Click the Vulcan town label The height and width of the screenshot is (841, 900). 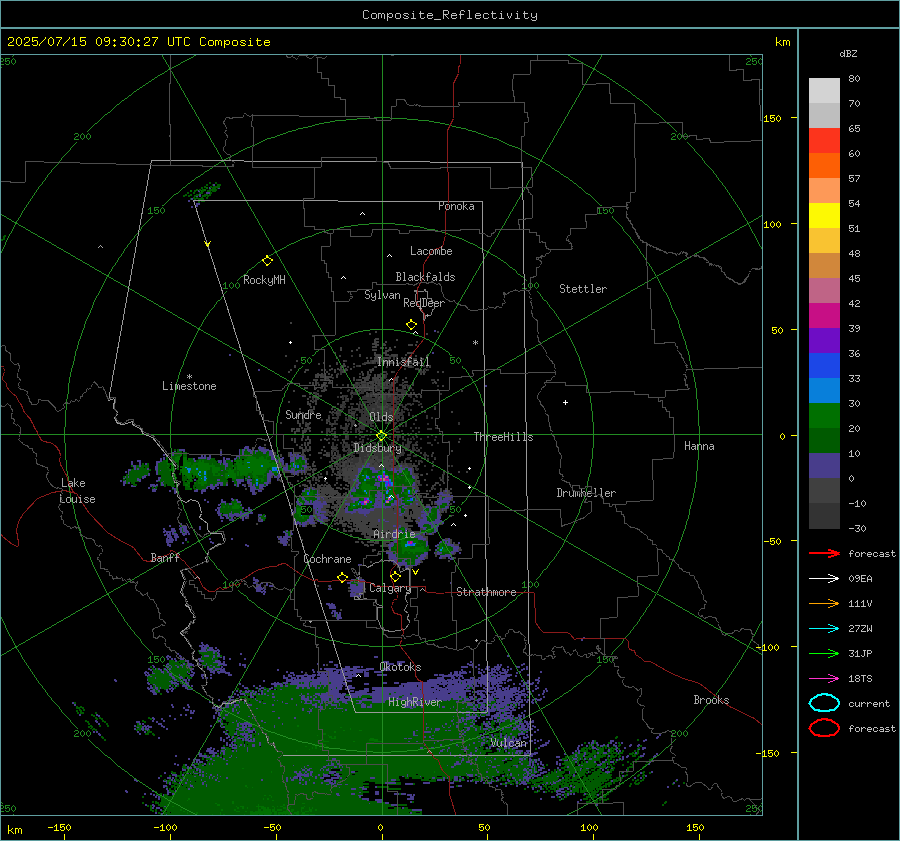coord(509,743)
